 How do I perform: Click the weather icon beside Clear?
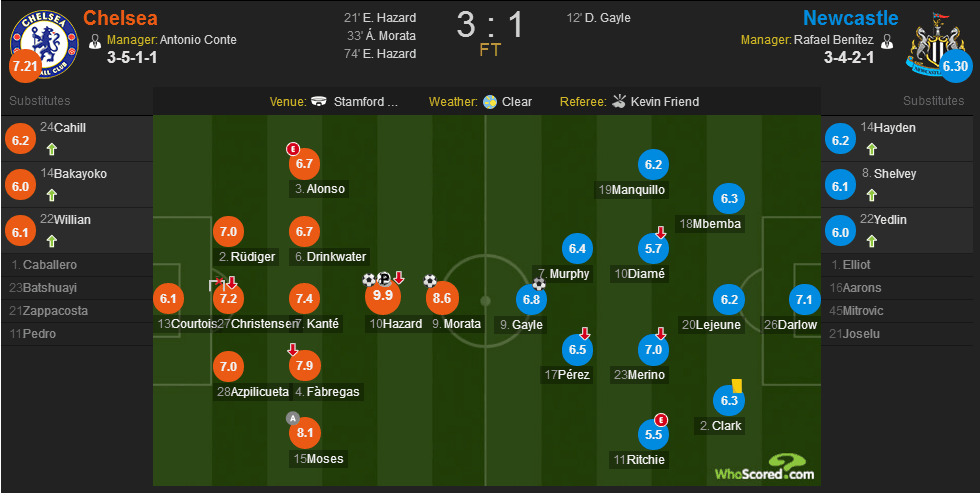(x=490, y=101)
